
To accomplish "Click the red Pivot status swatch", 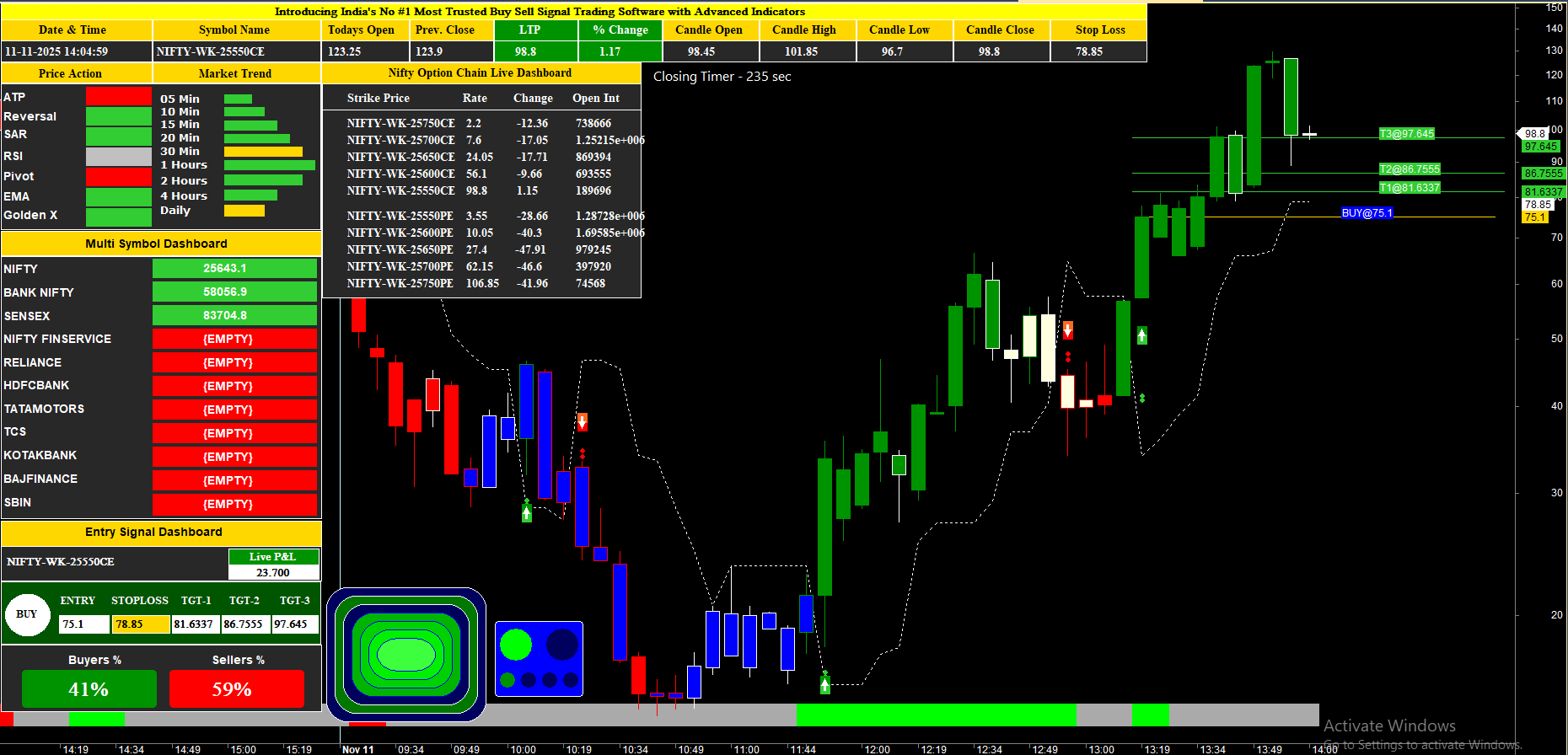I will 119,176.
